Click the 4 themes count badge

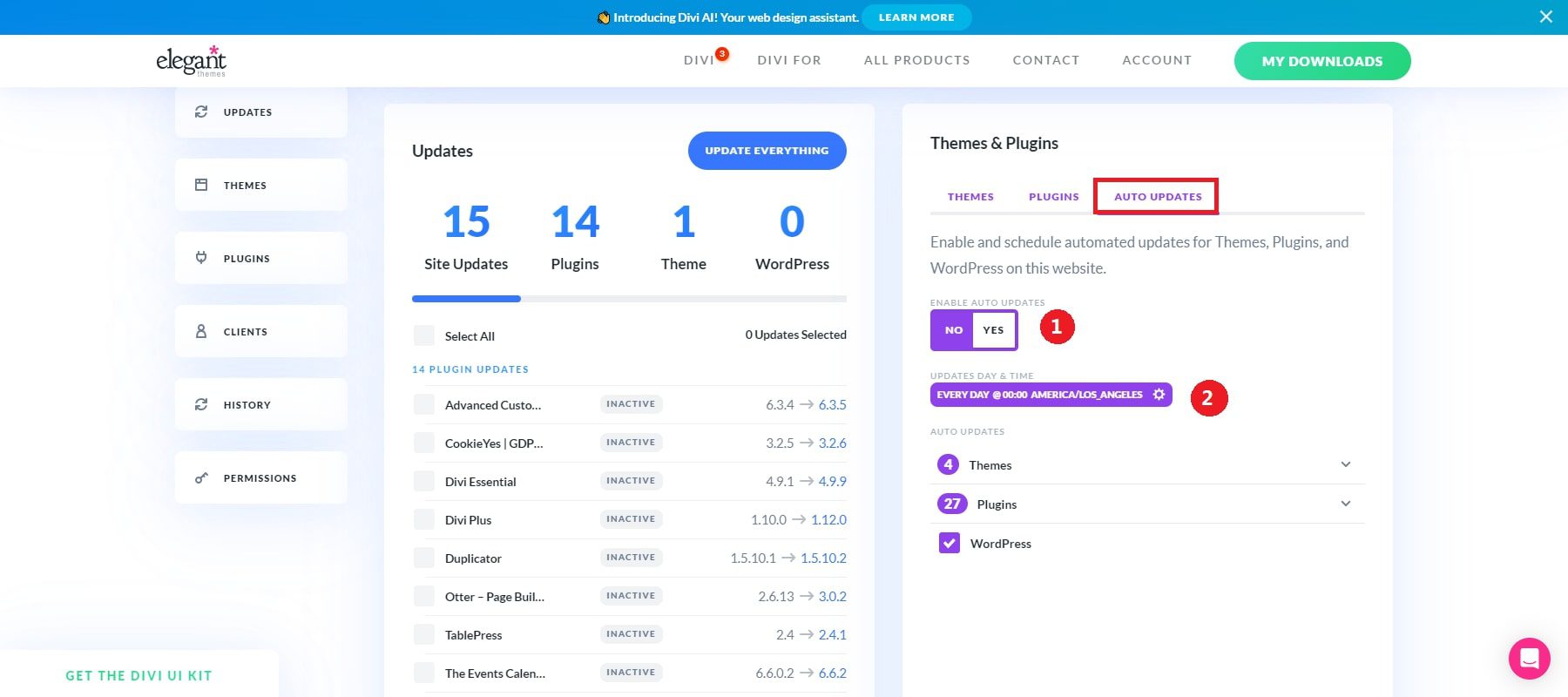(x=948, y=464)
